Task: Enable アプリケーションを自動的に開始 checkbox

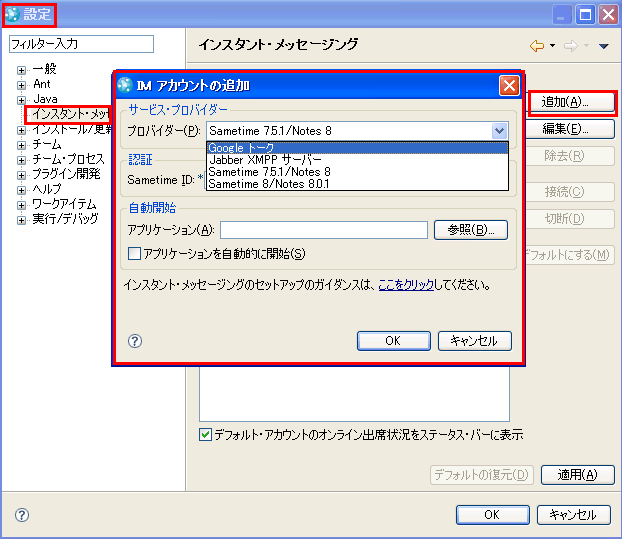Action: click(x=134, y=253)
